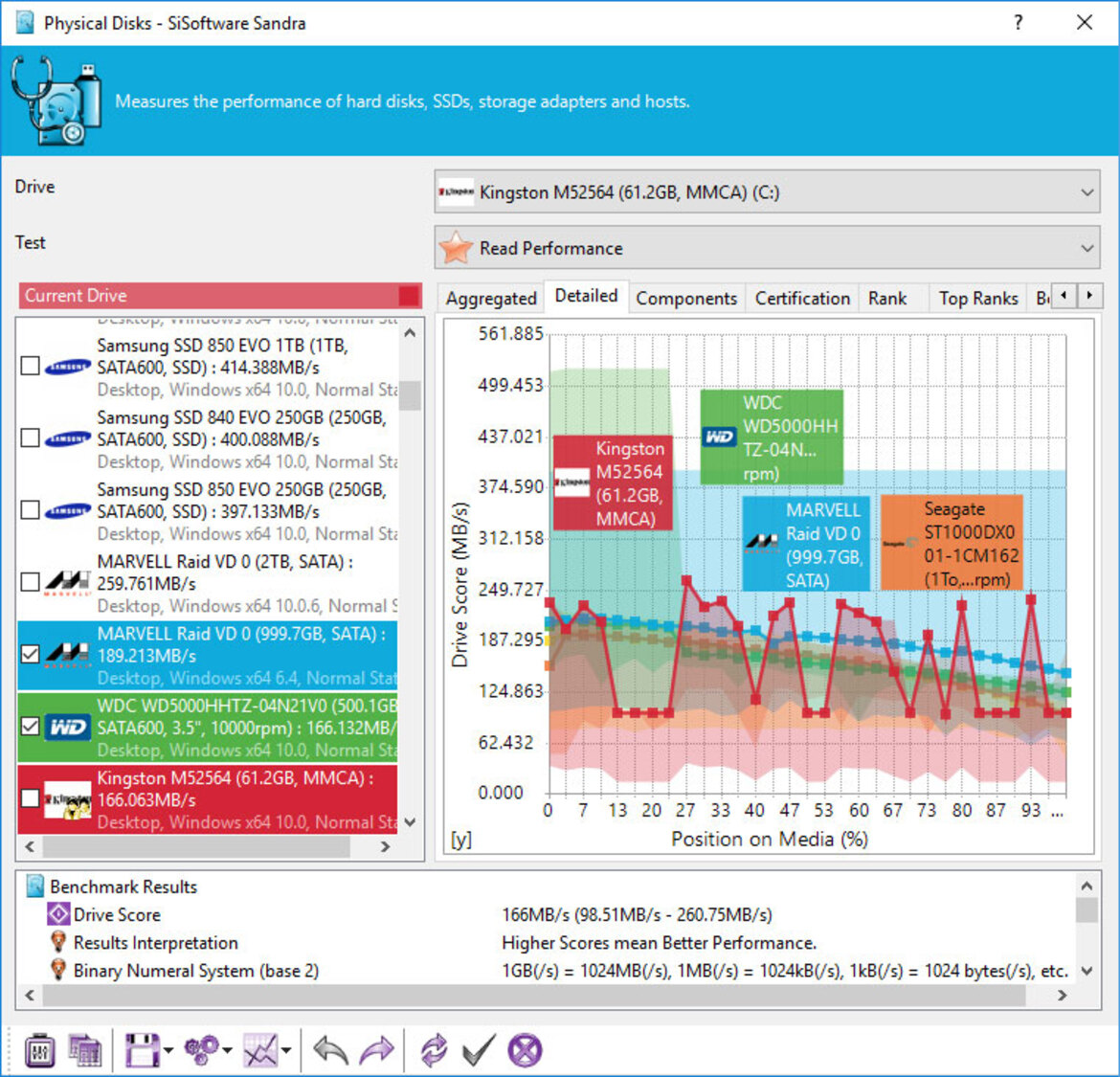
Task: Click the Results Interpretation lightbulb icon
Action: click(58, 942)
